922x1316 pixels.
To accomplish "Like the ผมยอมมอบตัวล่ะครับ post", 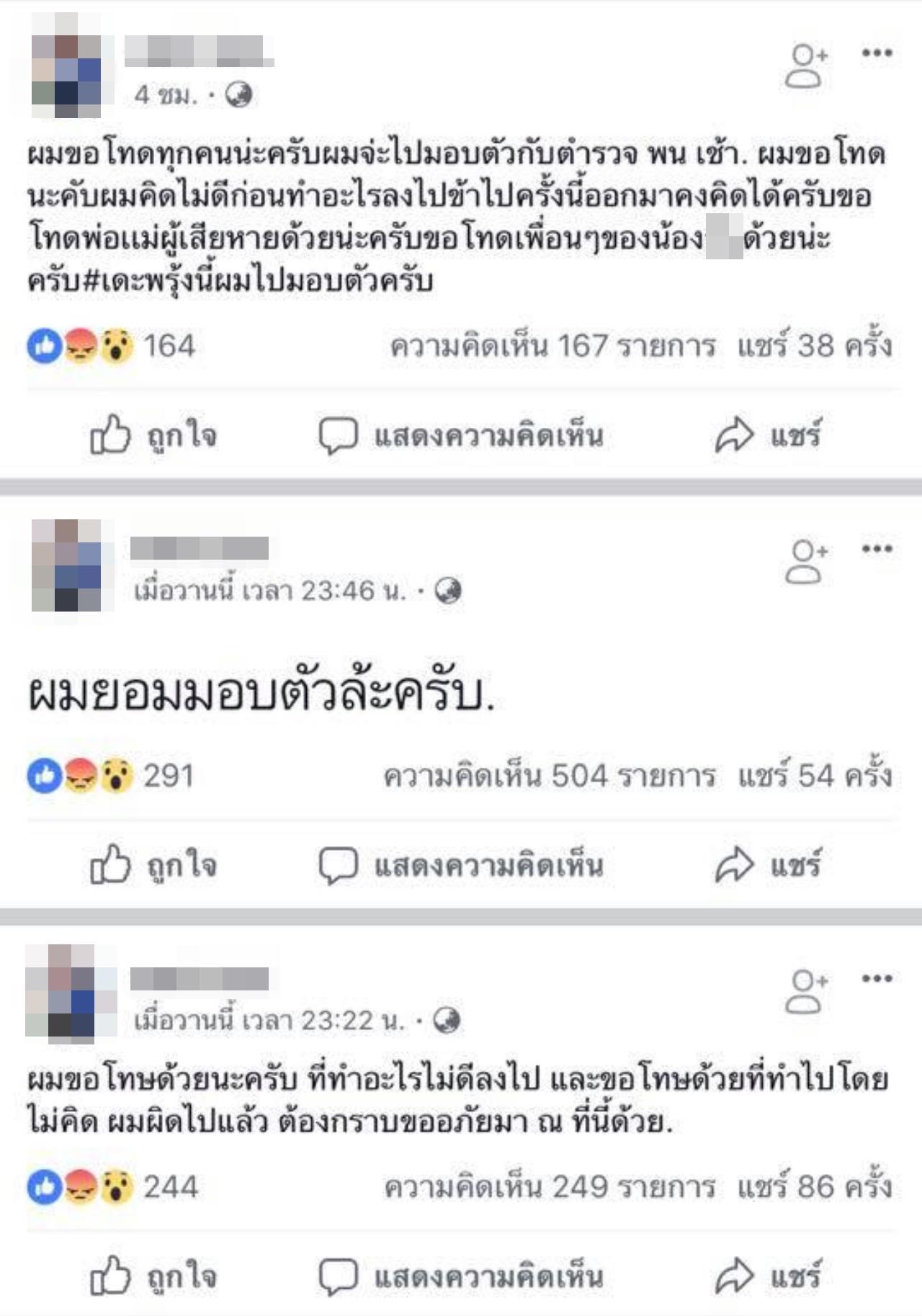I will (153, 865).
